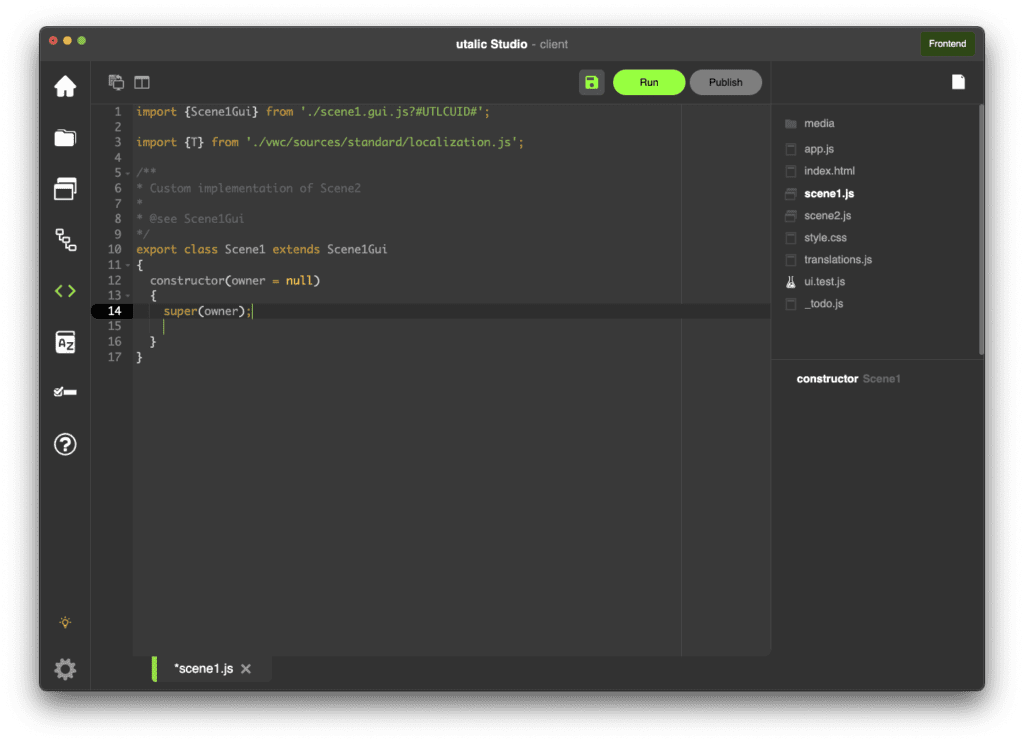Image resolution: width=1024 pixels, height=743 pixels.
Task: Toggle the split layout view icon
Action: 142,82
